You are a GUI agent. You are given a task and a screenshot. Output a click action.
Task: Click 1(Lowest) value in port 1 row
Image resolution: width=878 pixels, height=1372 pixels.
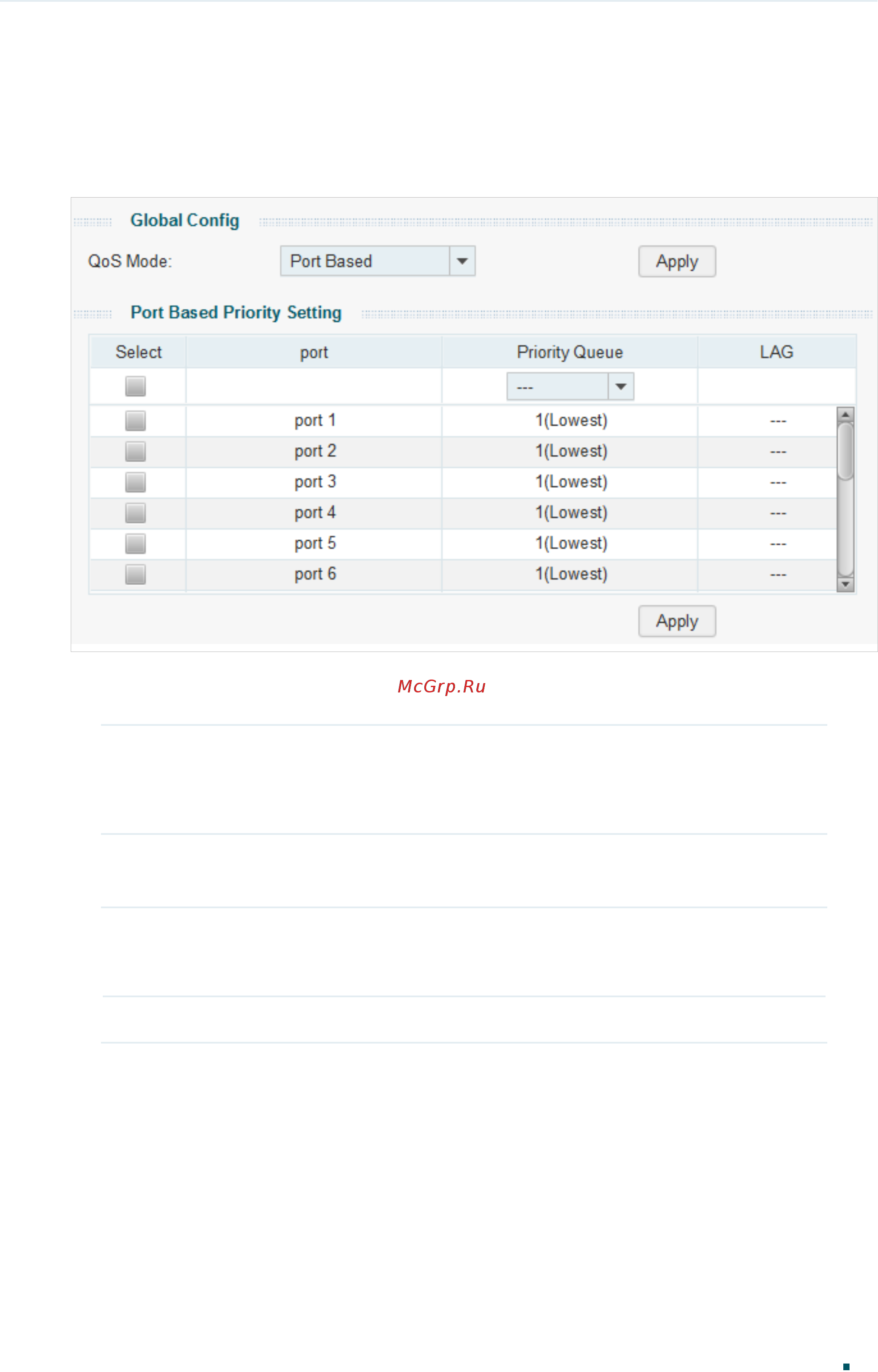(571, 421)
